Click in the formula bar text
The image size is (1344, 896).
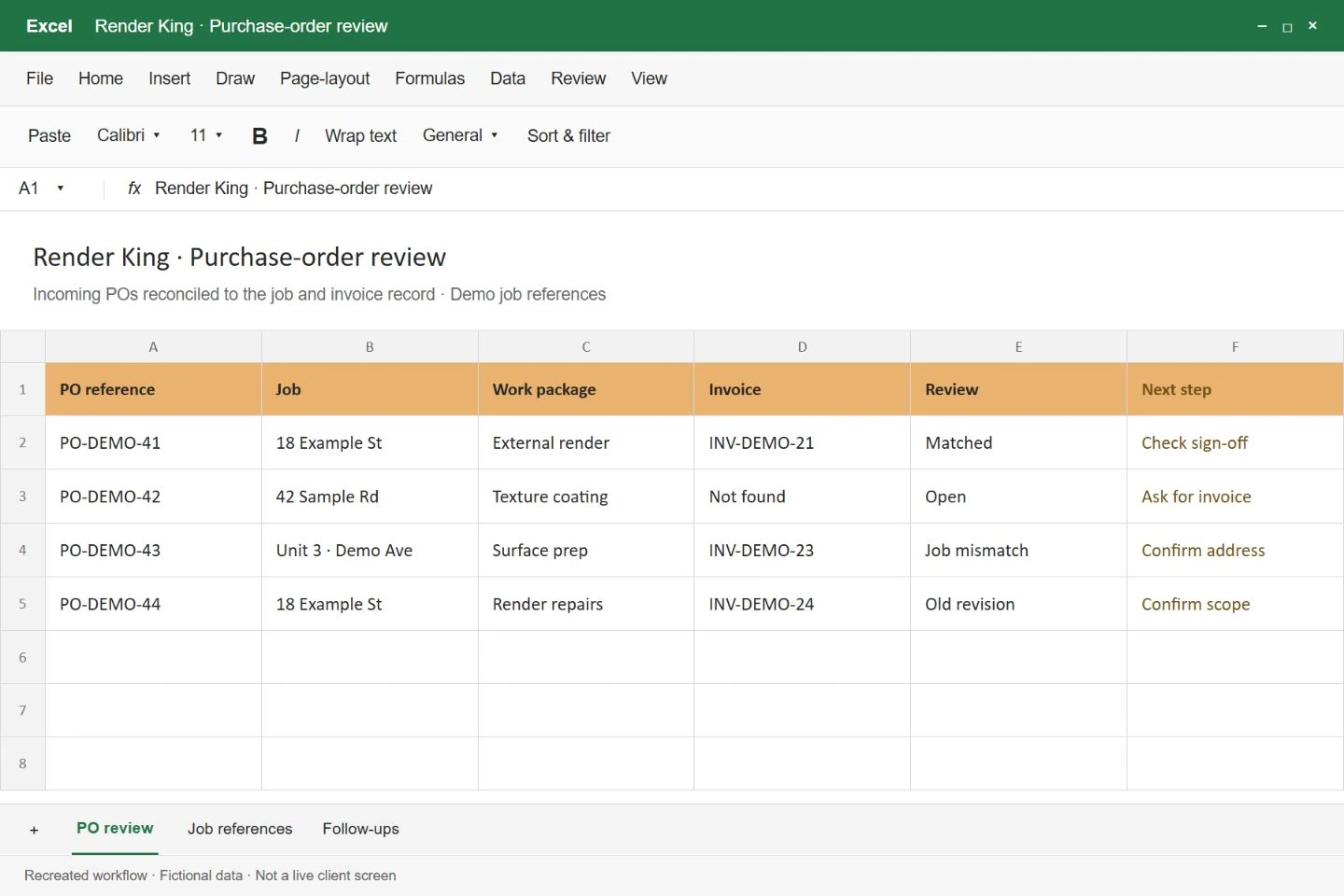coord(293,189)
